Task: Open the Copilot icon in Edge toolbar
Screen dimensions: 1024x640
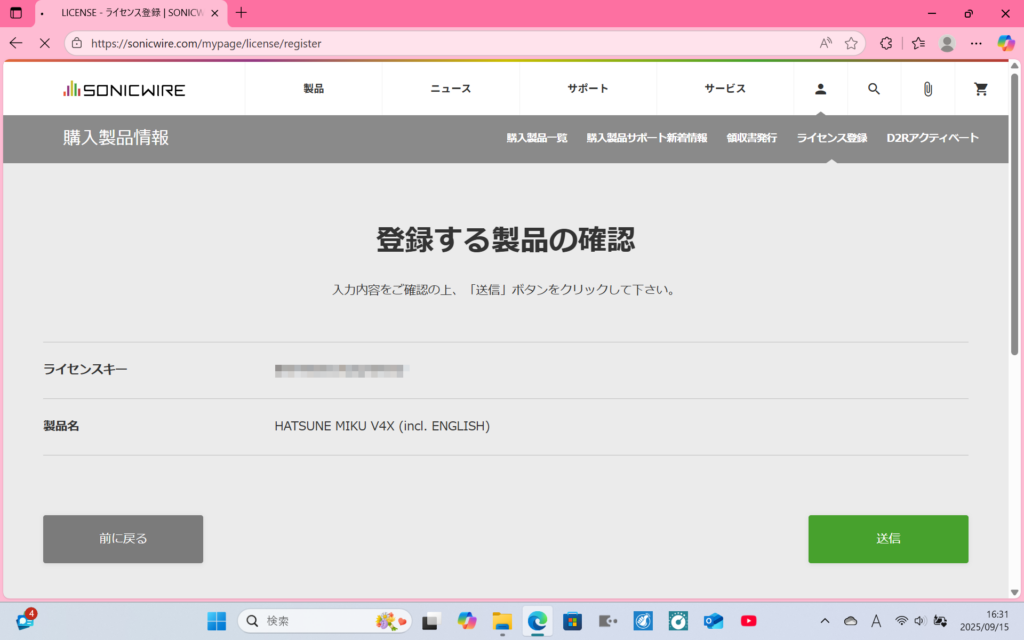Action: tap(1006, 44)
